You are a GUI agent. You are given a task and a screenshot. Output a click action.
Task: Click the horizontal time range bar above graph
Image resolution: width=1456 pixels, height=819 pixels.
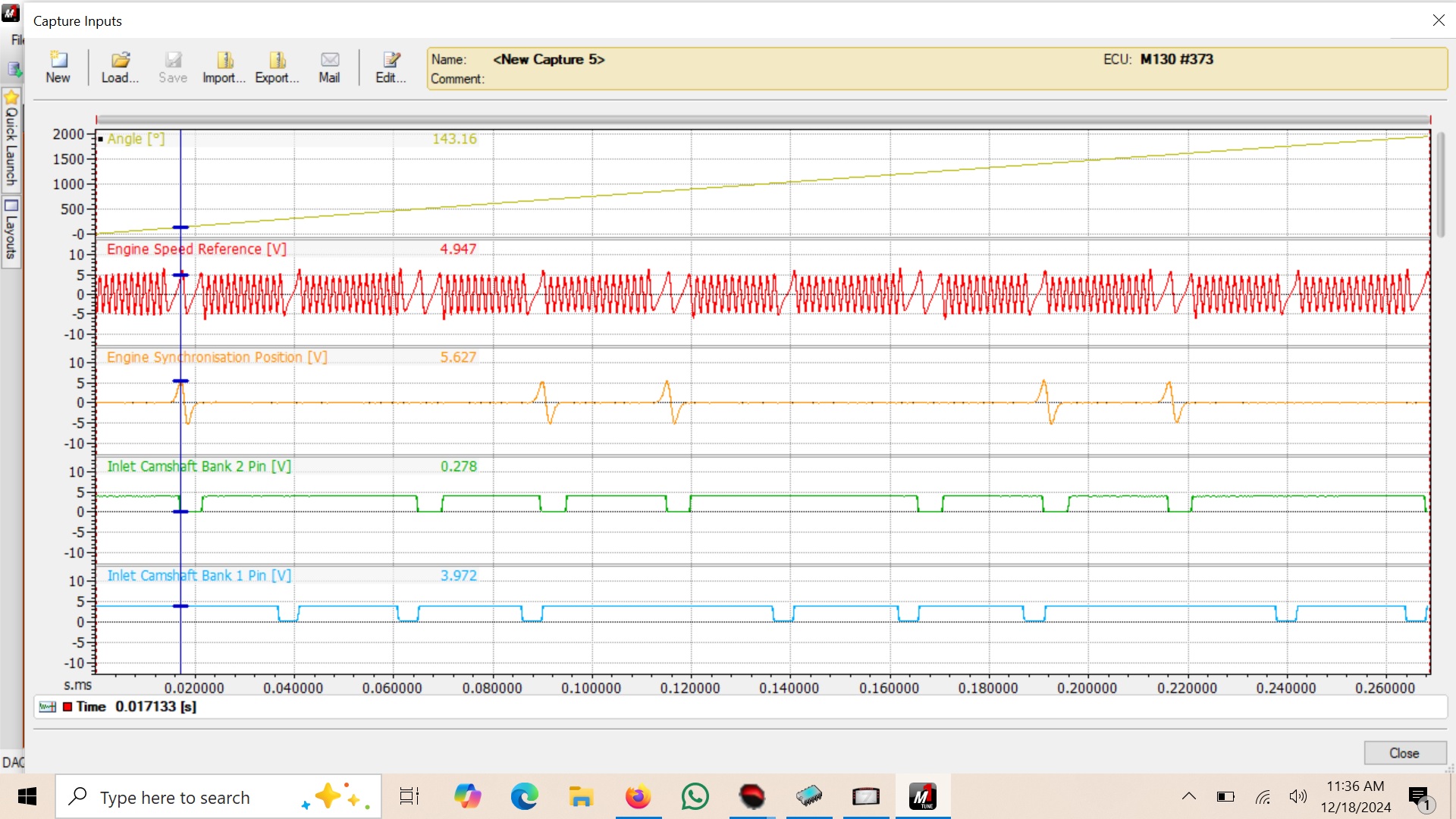pos(762,120)
